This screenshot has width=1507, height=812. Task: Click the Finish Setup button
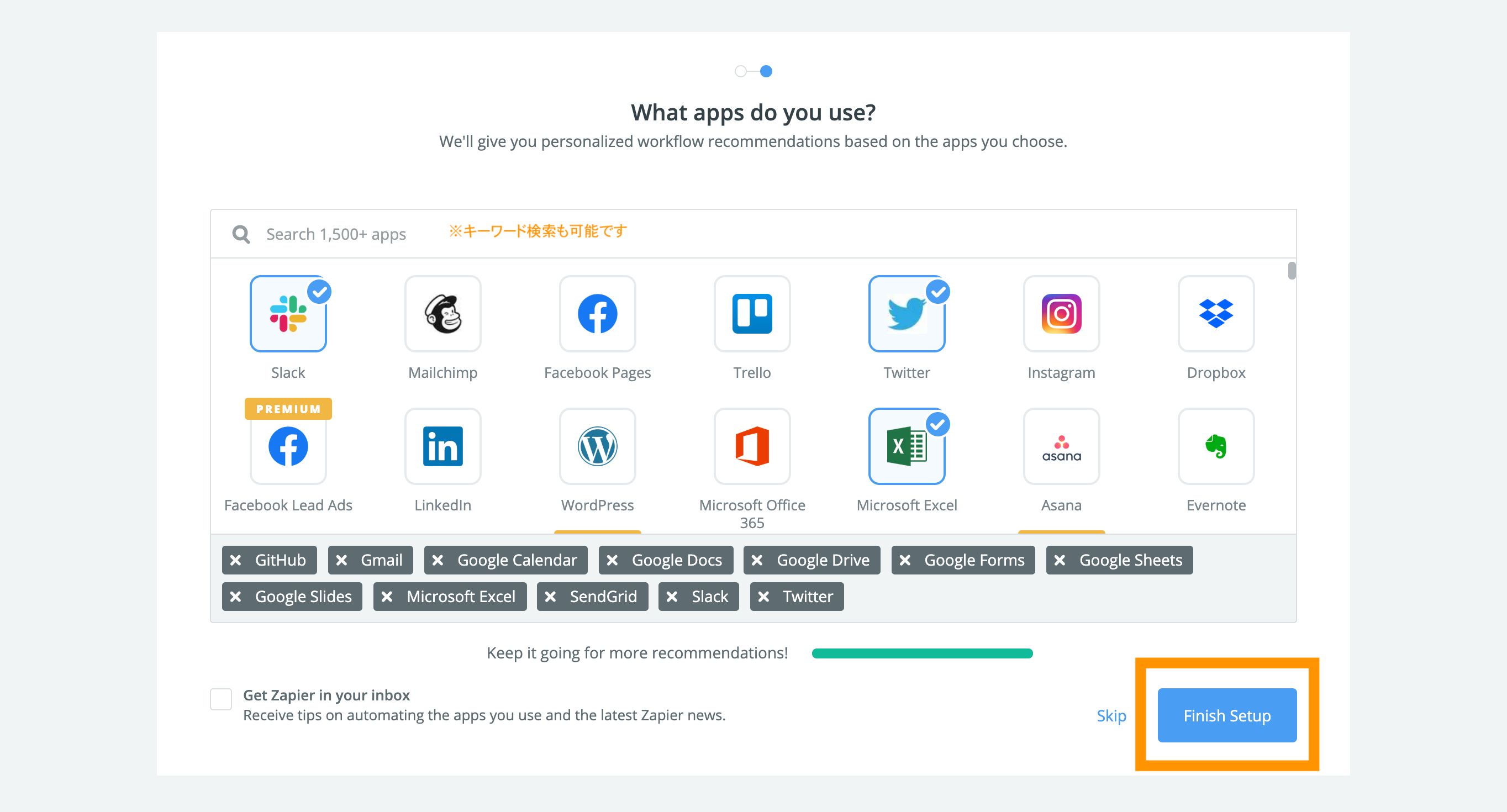click(x=1227, y=715)
